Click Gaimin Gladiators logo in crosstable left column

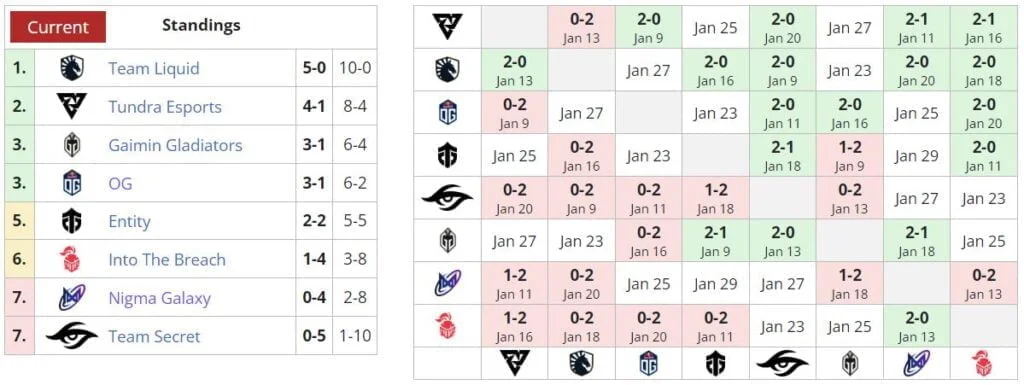pyautogui.click(x=448, y=241)
